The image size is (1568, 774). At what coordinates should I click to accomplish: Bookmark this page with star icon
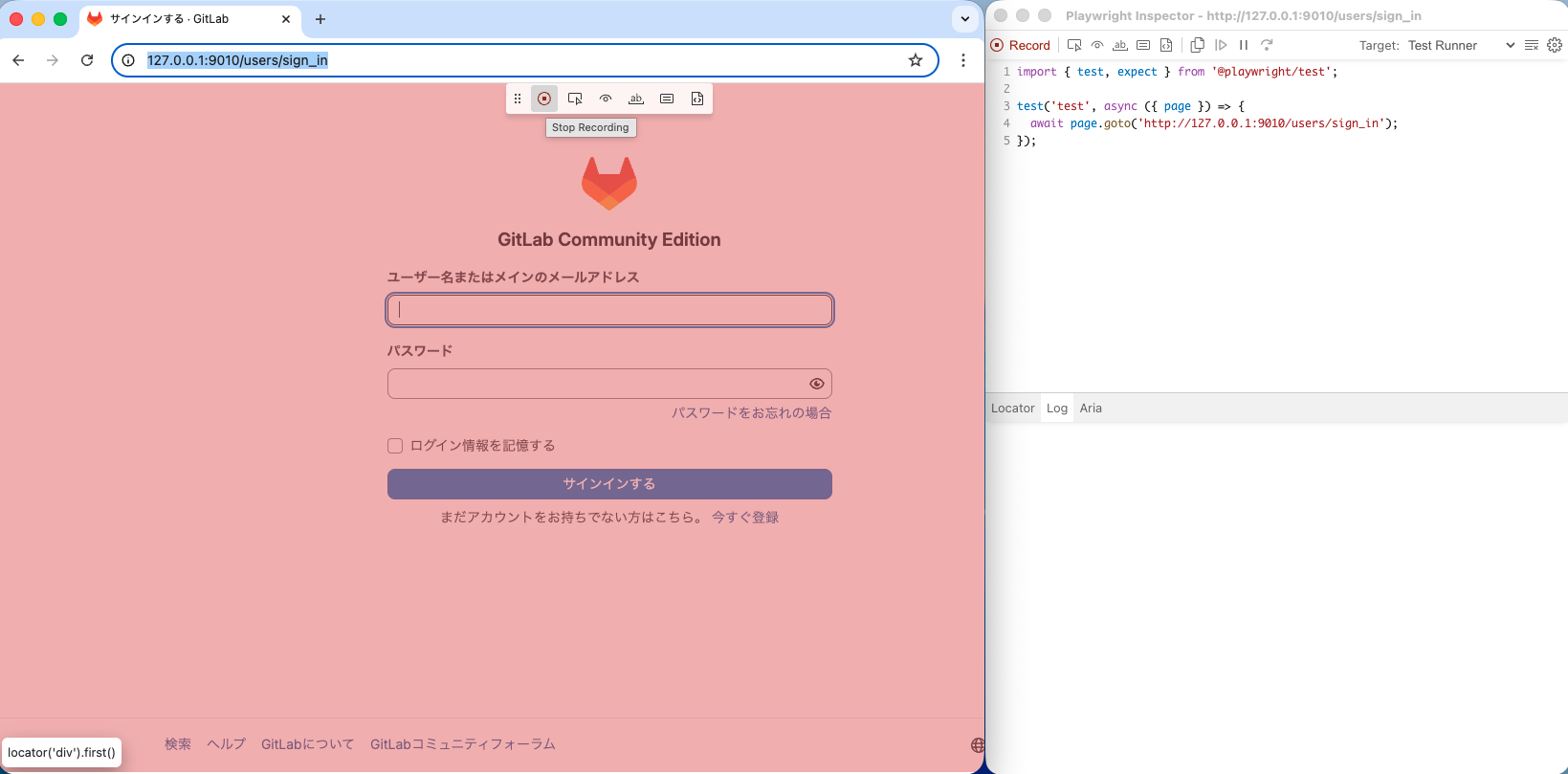click(x=916, y=60)
